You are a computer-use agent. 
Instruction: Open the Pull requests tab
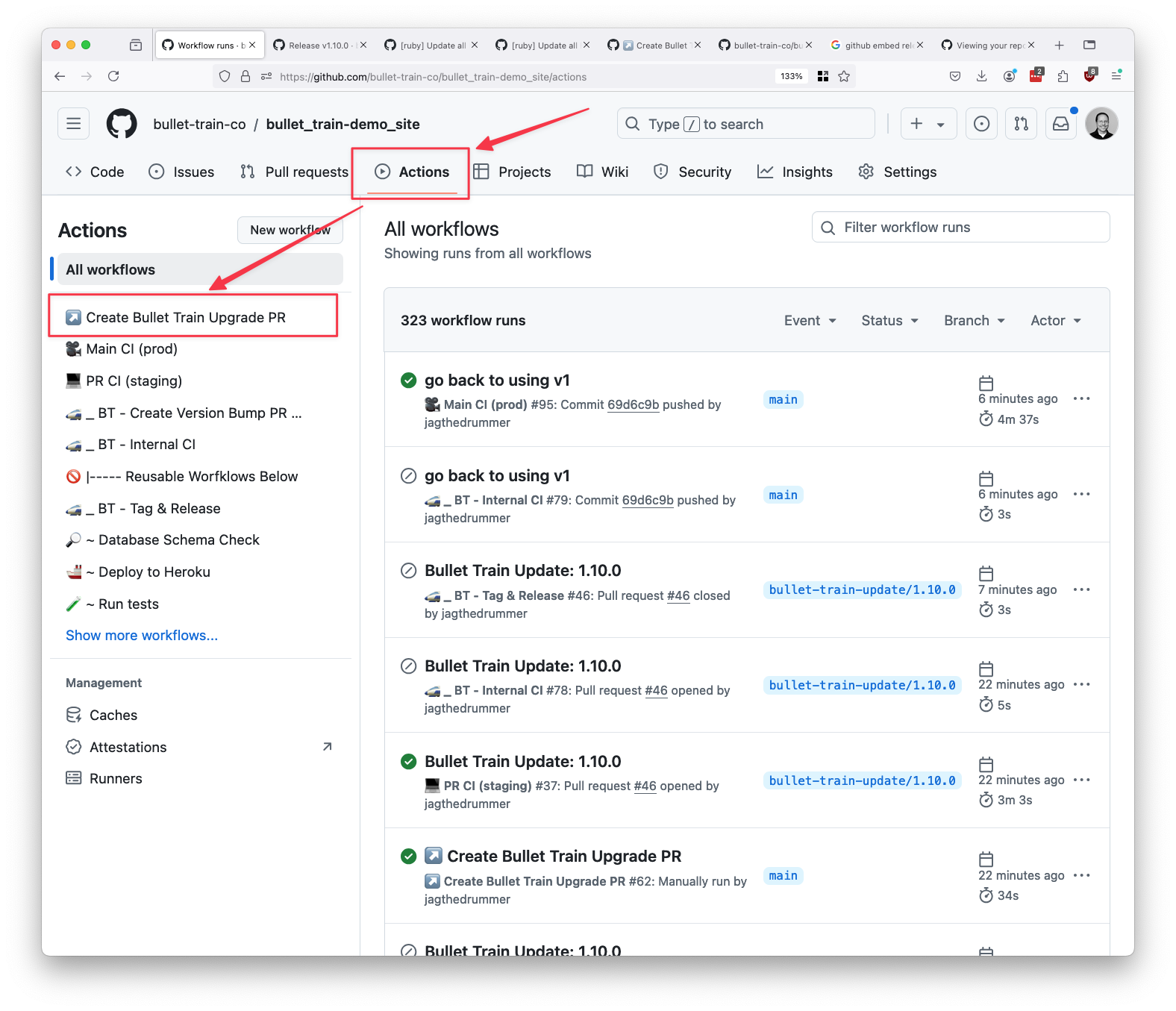pyautogui.click(x=294, y=172)
